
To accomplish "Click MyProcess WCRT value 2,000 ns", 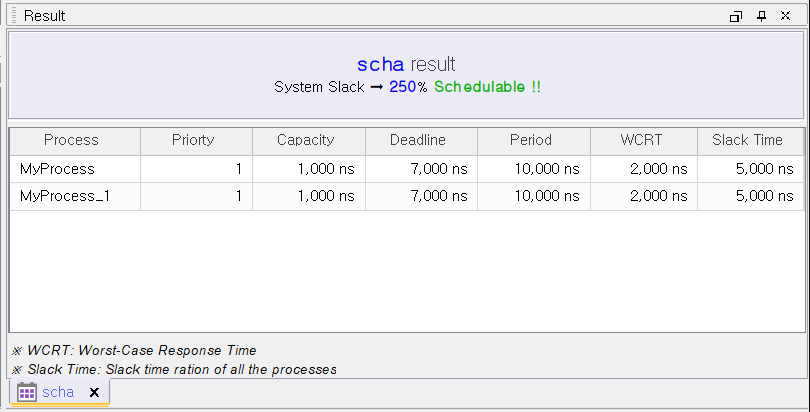I will pyautogui.click(x=659, y=169).
